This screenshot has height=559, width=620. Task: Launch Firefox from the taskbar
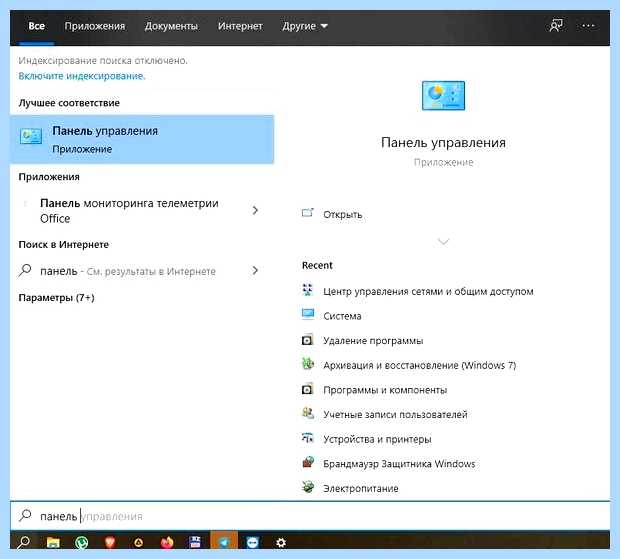click(167, 542)
